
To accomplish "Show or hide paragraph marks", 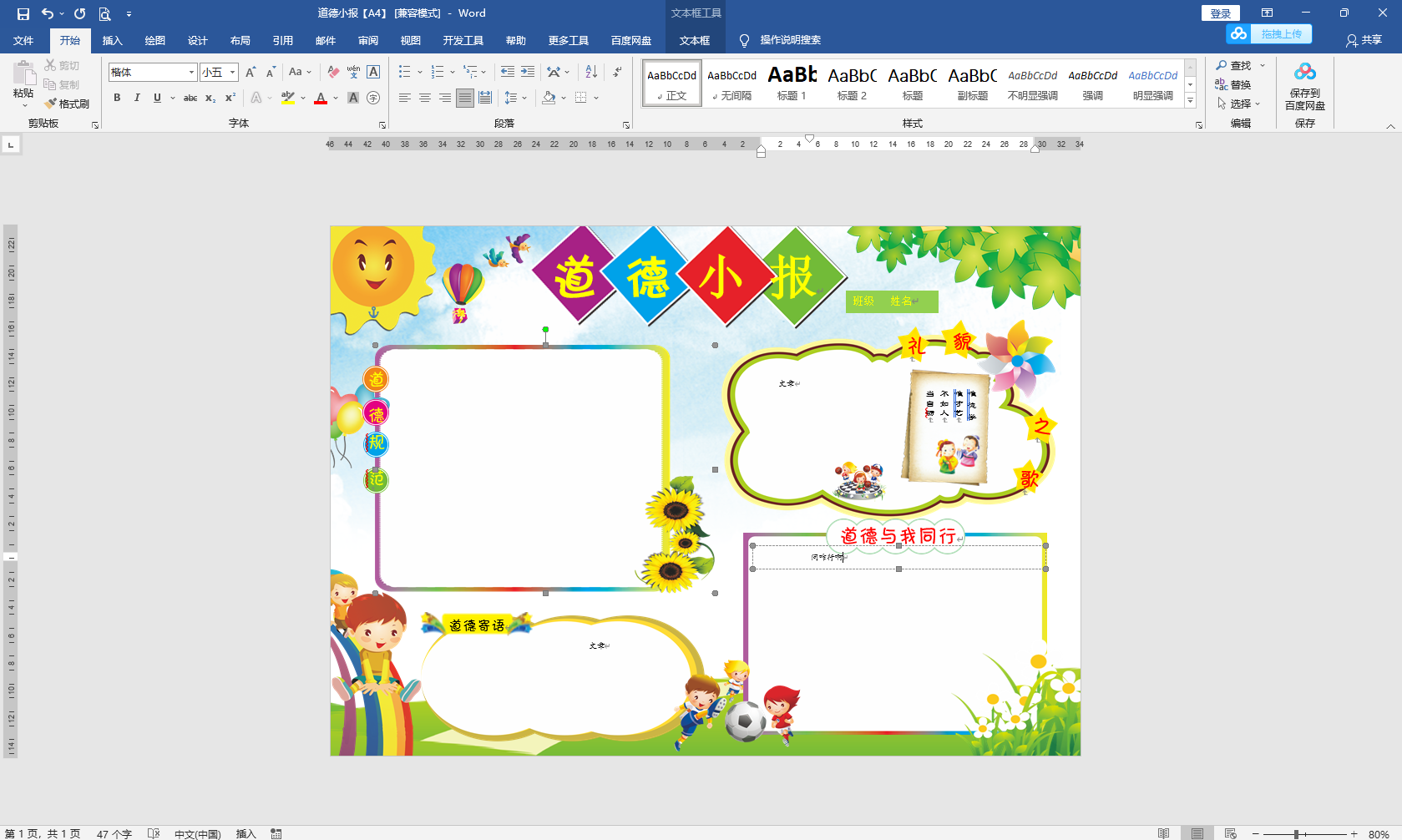I will click(x=617, y=72).
